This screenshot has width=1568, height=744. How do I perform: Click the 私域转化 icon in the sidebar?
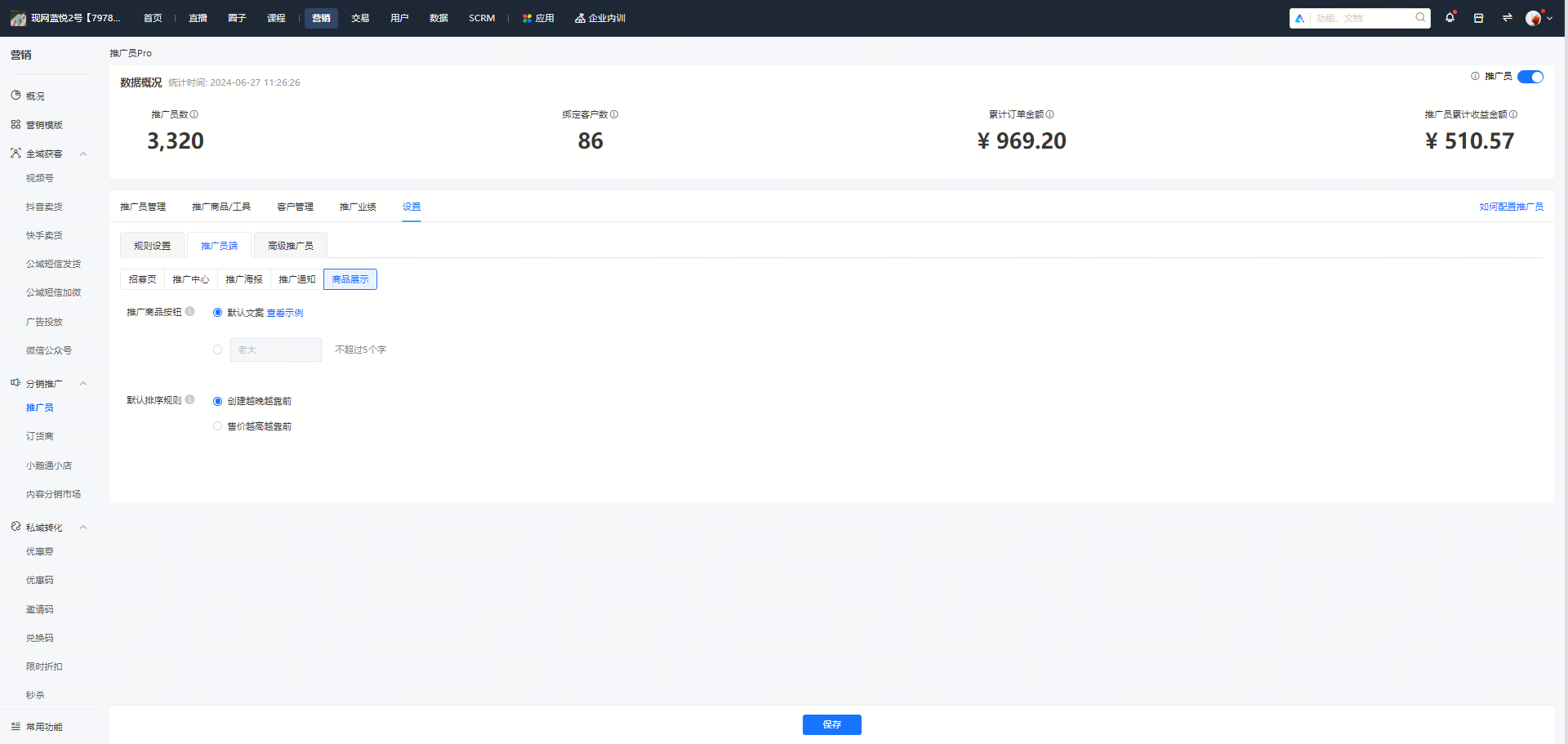point(16,527)
